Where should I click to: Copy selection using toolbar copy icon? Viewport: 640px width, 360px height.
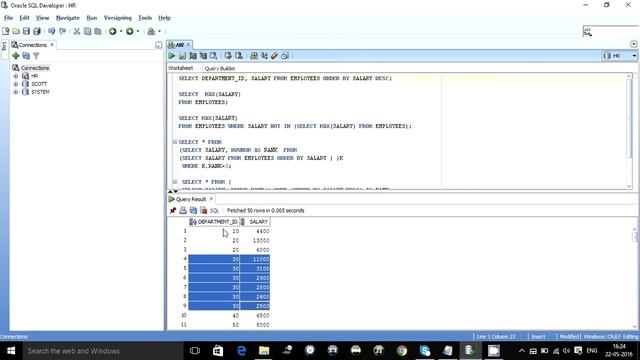click(x=87, y=31)
